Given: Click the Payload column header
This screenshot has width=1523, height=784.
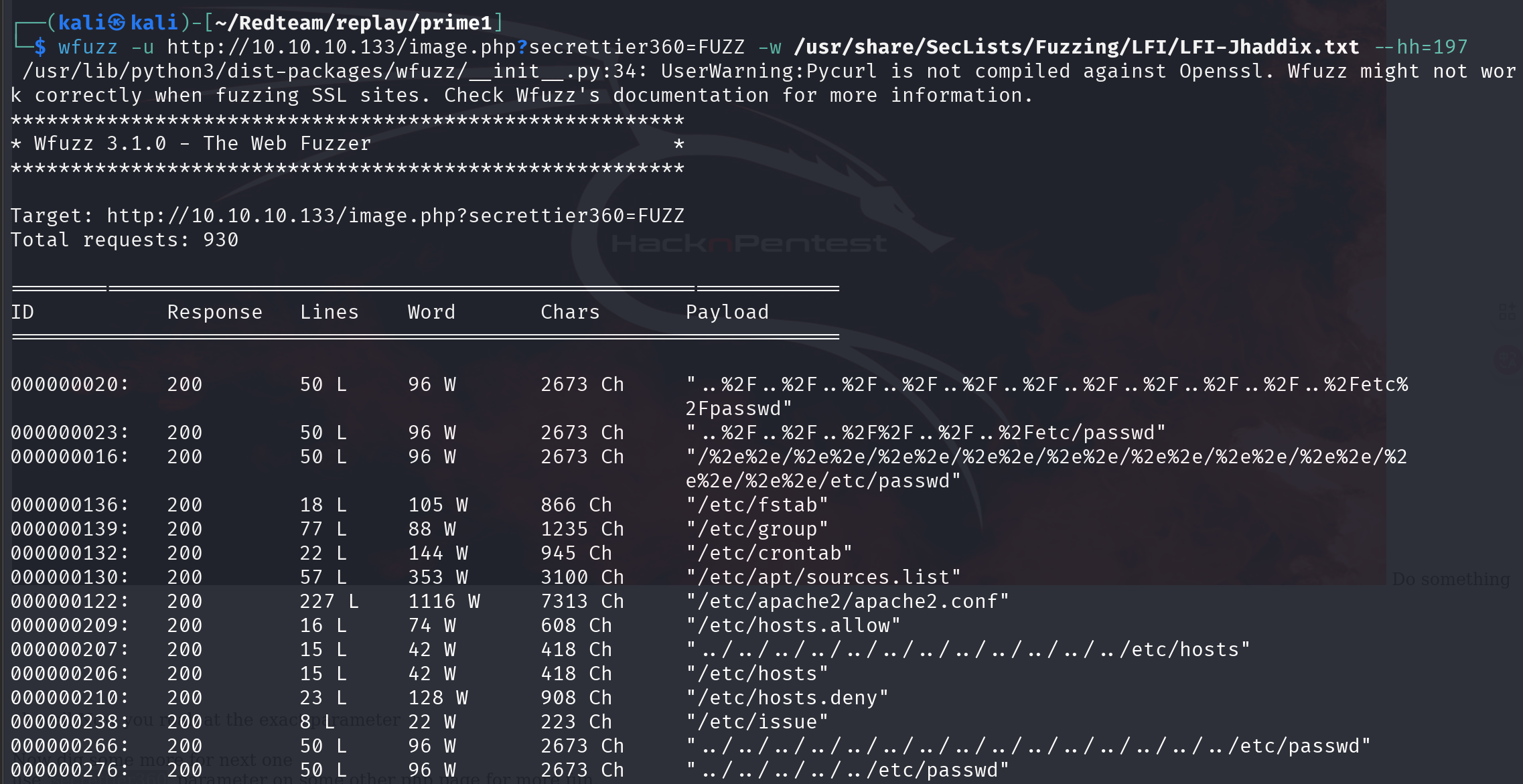Looking at the screenshot, I should tap(727, 312).
